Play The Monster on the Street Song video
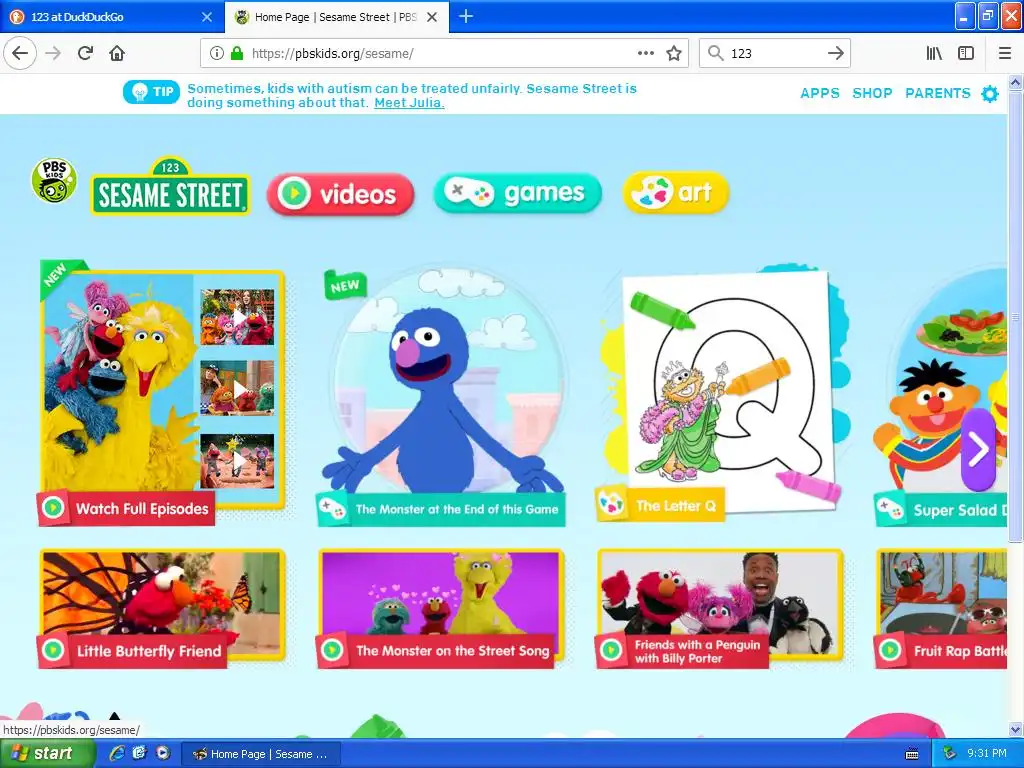The width and height of the screenshot is (1024, 768). (x=441, y=609)
